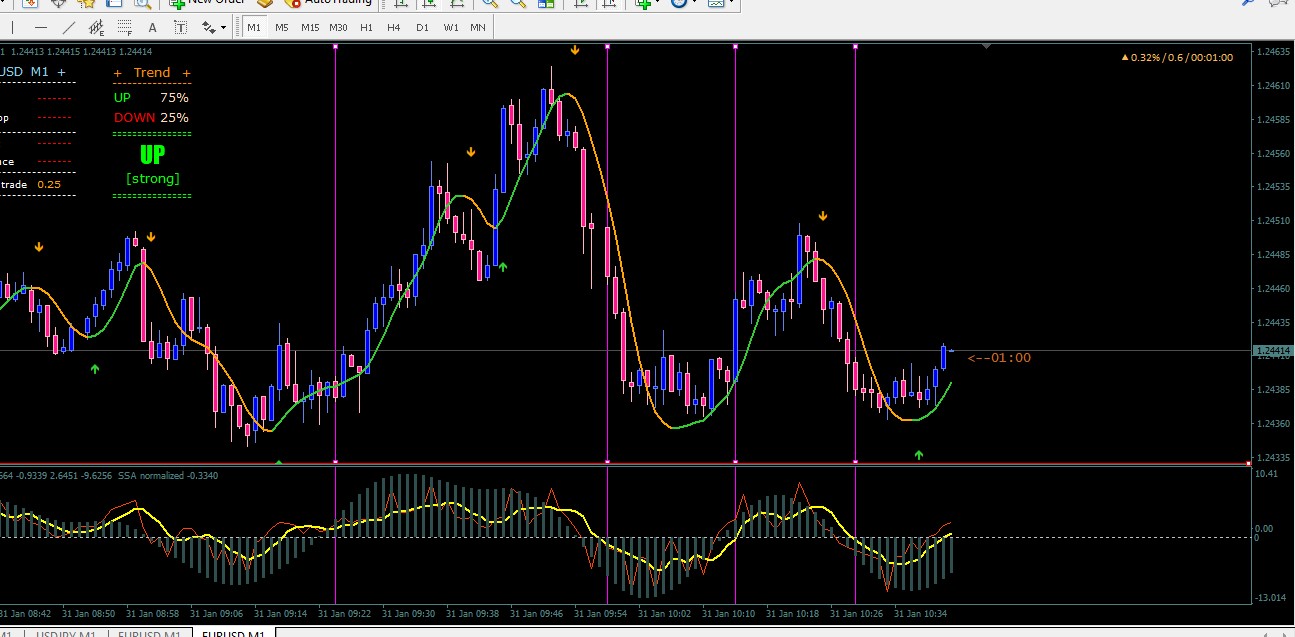Viewport: 1295px width, 637px height.
Task: Click the '31 Jan 09:38' time axis label
Action: point(472,613)
